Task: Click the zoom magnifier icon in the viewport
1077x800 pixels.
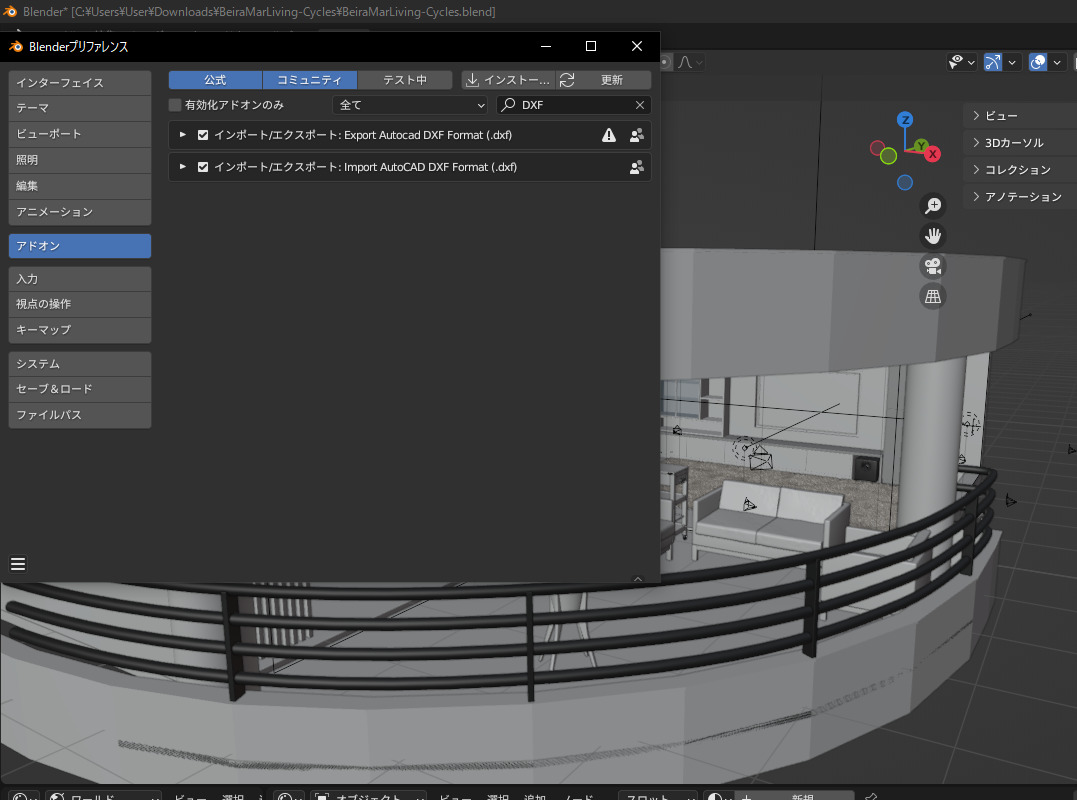Action: (933, 205)
